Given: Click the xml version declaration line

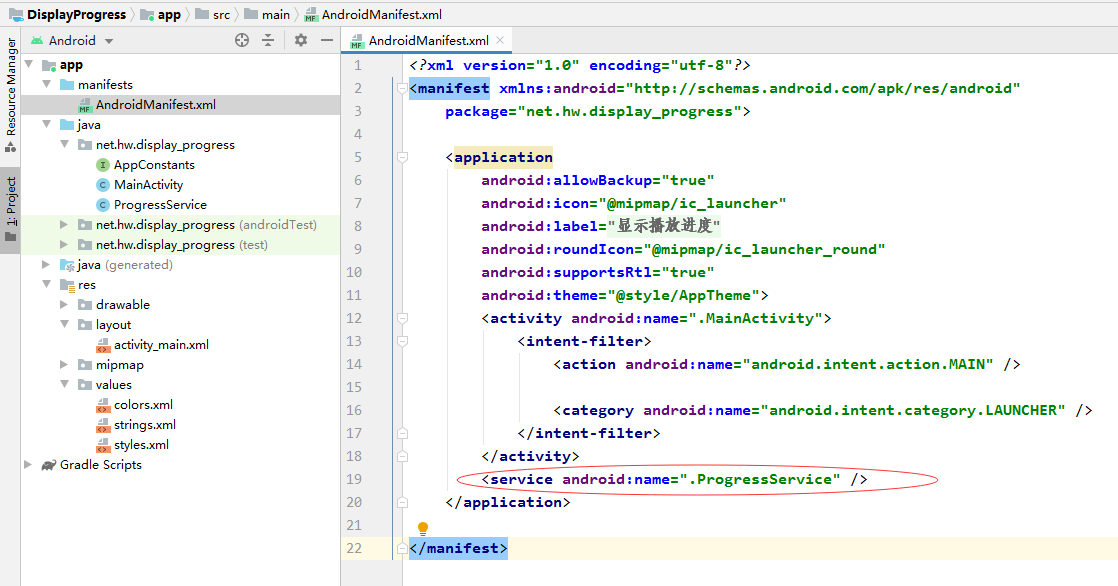Looking at the screenshot, I should [x=580, y=65].
